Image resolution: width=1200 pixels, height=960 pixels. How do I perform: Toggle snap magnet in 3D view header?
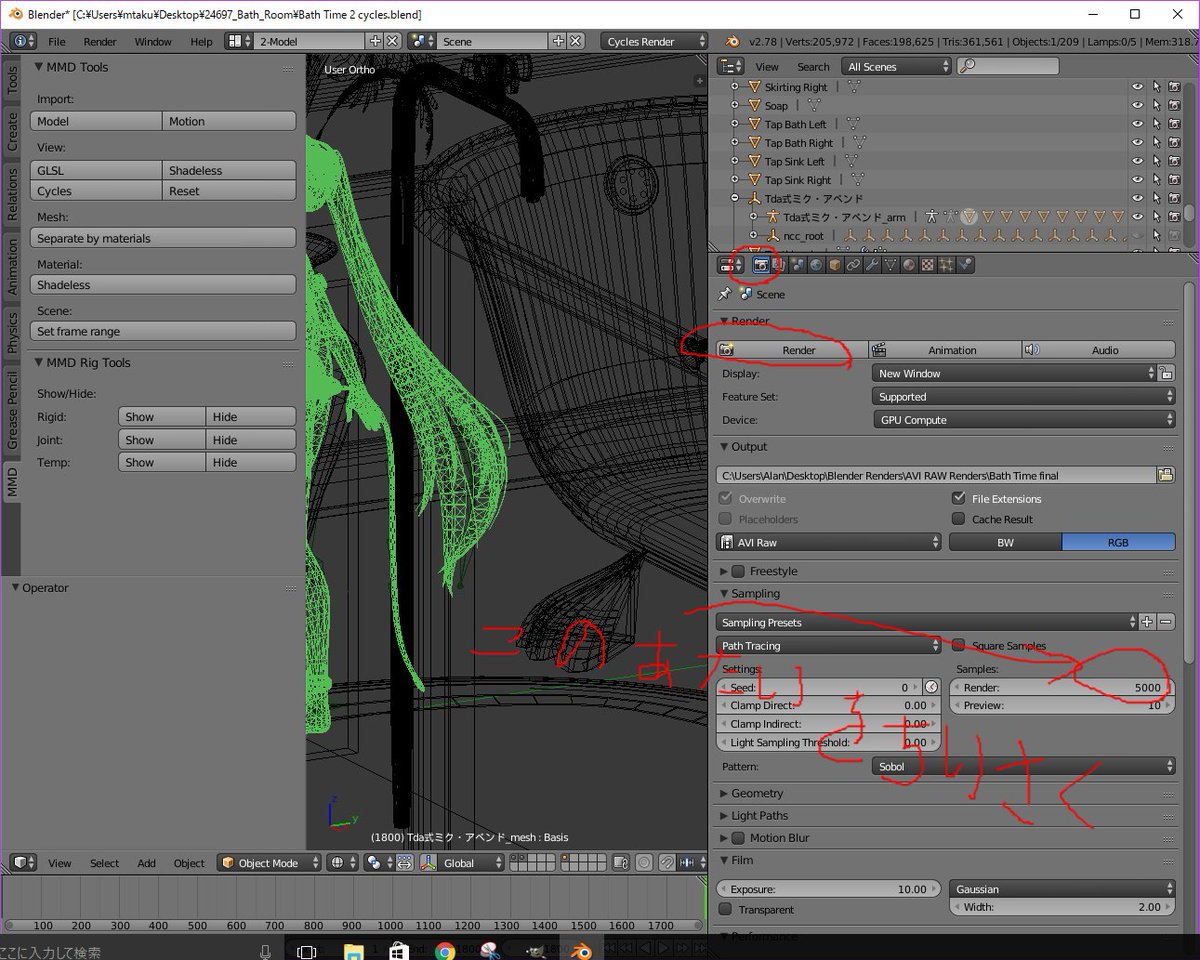tap(667, 863)
